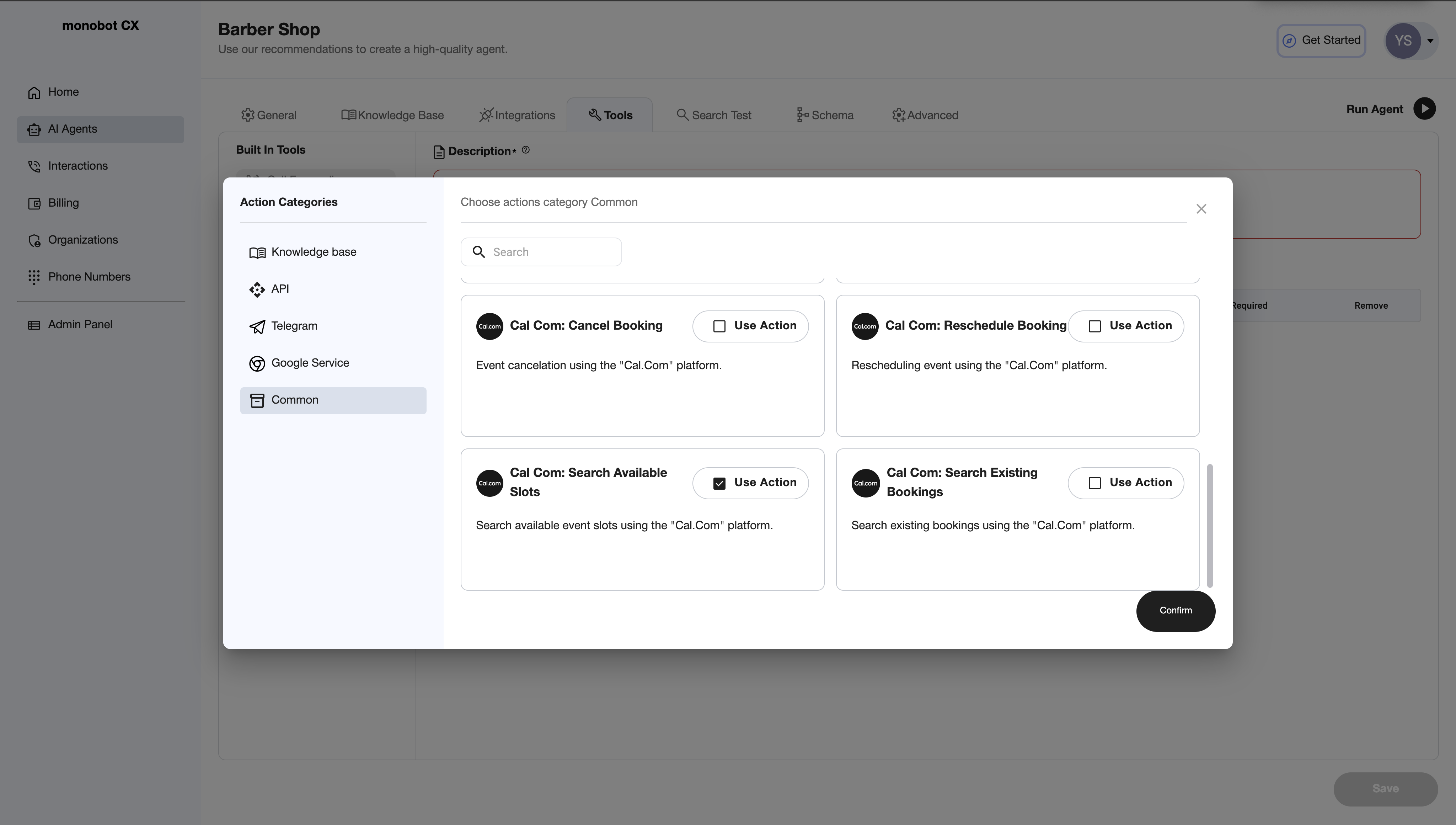Screen dimensions: 1456x825
Task: Open the Interactions sidebar item
Action: click(77, 165)
